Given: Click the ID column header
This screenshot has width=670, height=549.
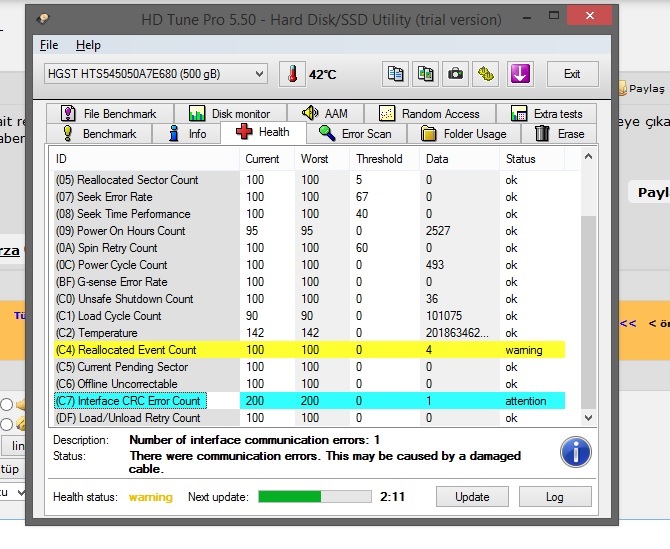Looking at the screenshot, I should point(144,159).
